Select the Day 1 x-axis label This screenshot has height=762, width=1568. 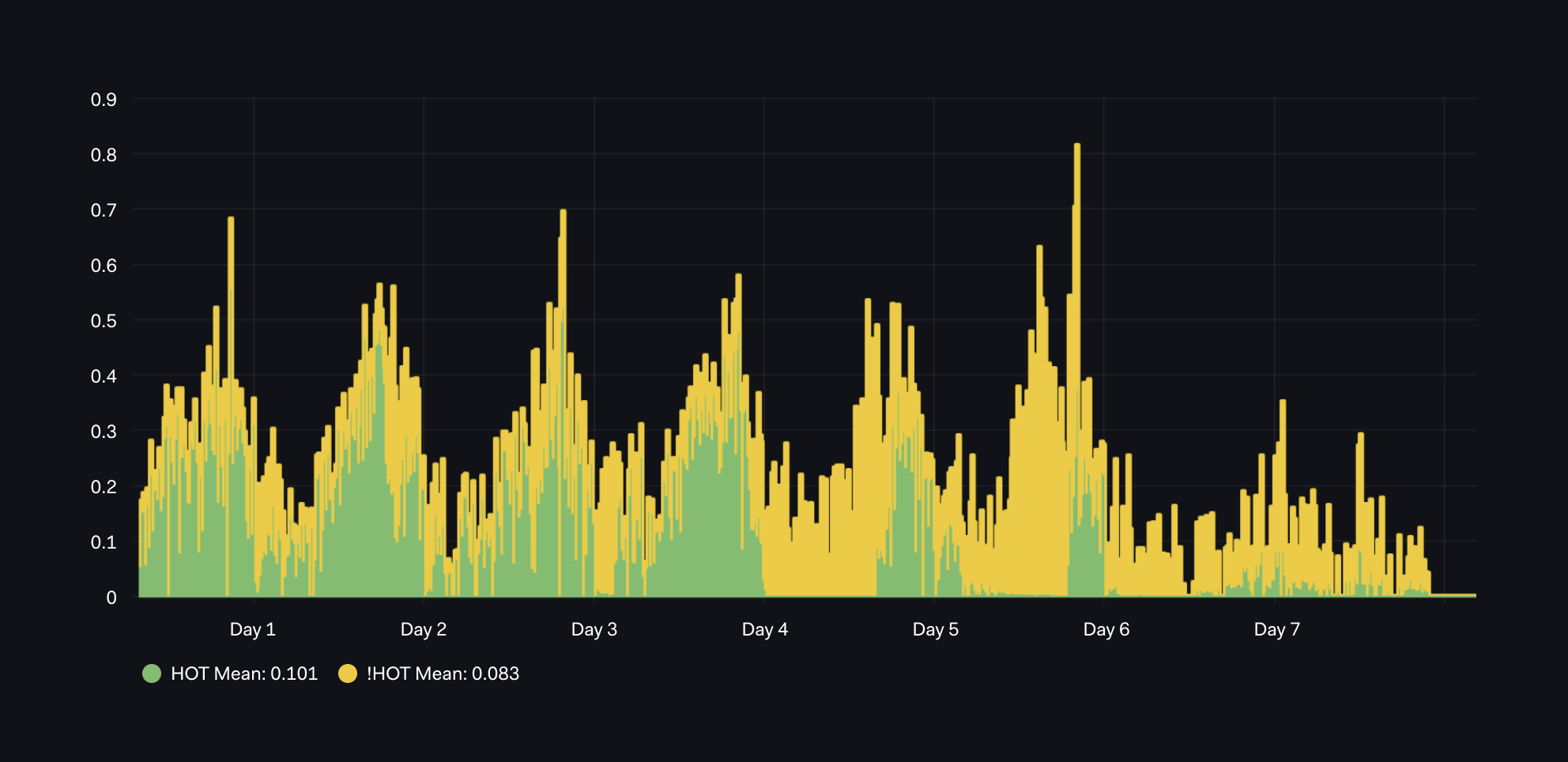click(x=253, y=629)
